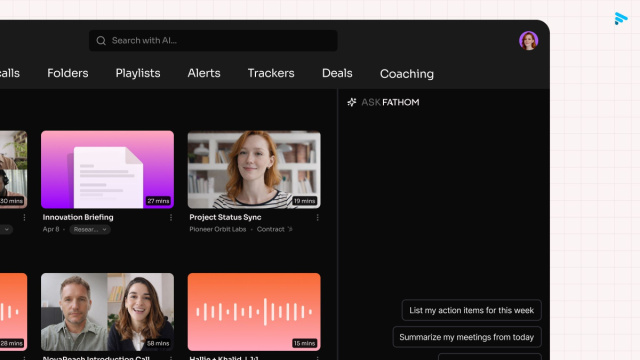Screen dimensions: 640x360
Task: Open the user profile avatar
Action: [528, 40]
